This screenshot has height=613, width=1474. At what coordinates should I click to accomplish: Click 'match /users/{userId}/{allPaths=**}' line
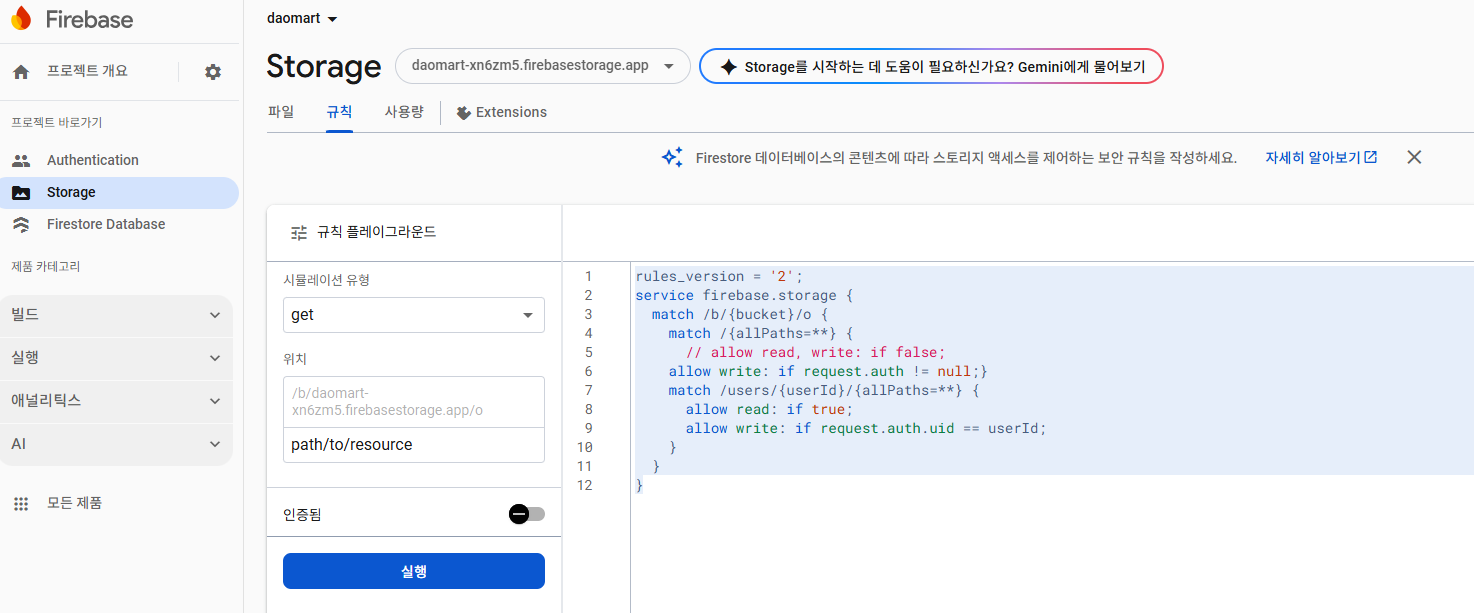pos(824,390)
